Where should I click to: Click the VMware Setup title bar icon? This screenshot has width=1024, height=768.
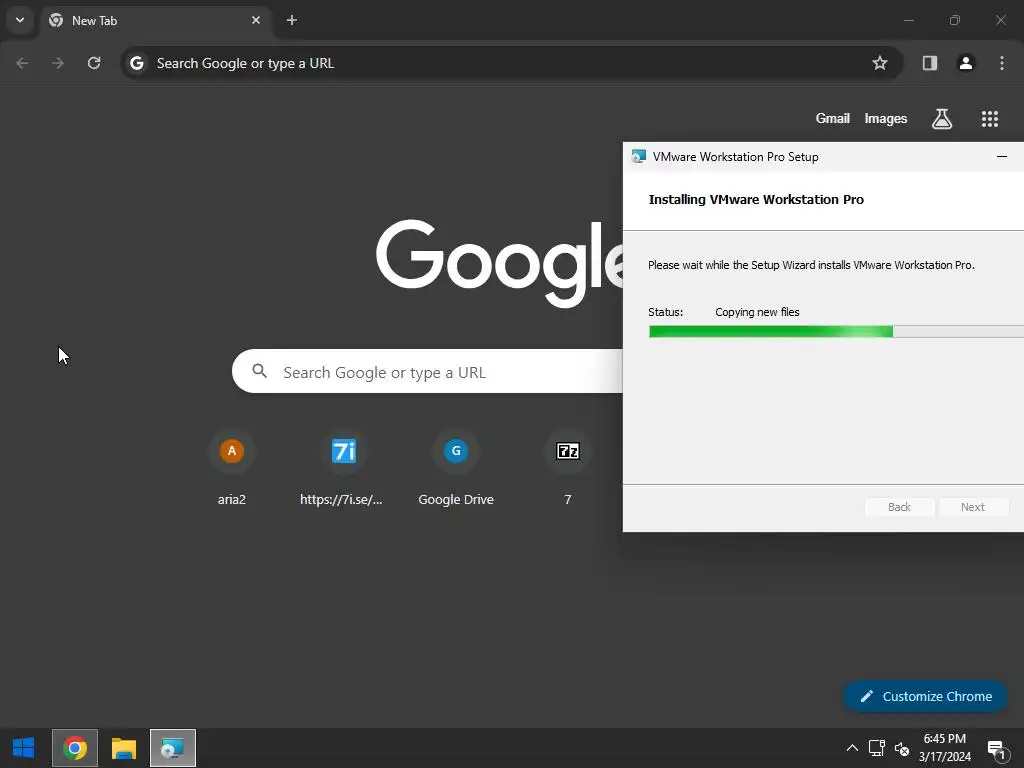pyautogui.click(x=638, y=157)
